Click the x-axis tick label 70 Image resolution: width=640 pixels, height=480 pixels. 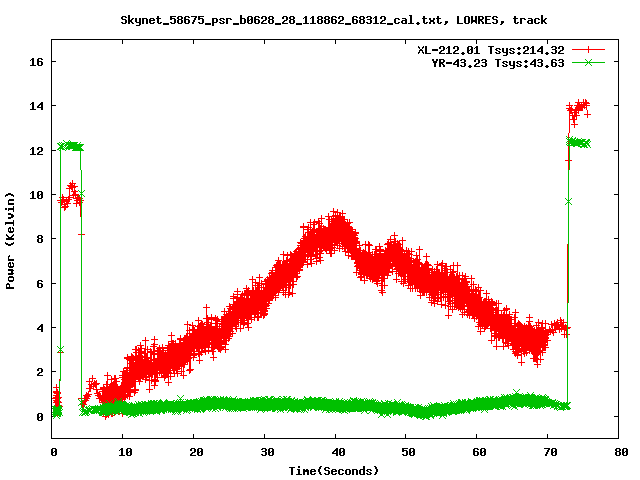(x=551, y=452)
